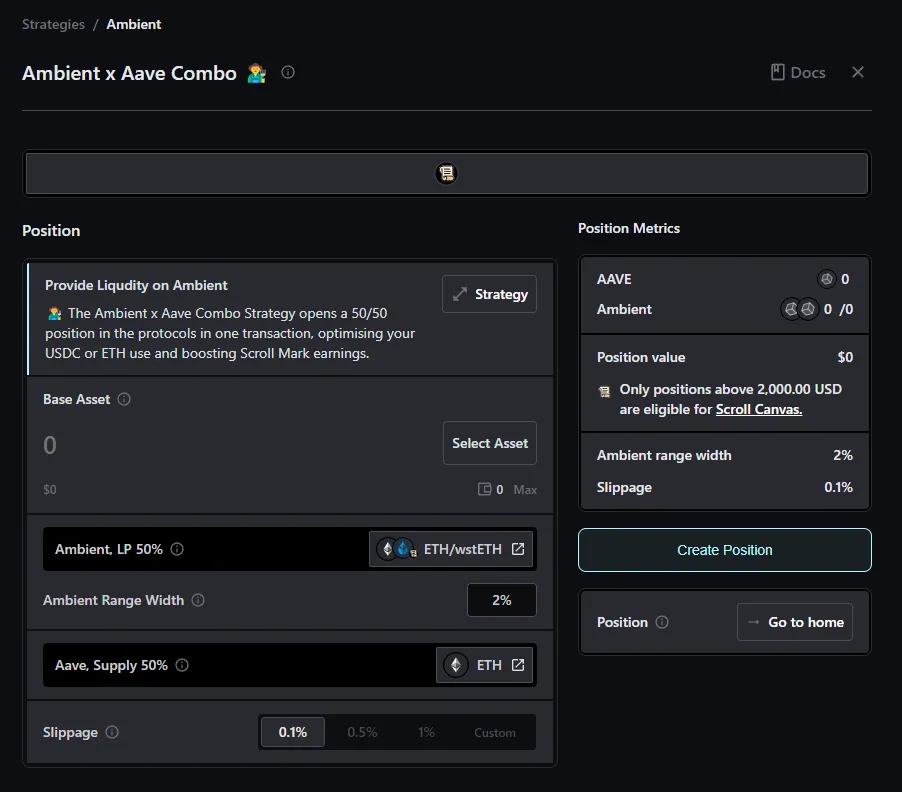The width and height of the screenshot is (902, 792).
Task: Click the Create Position button
Action: pos(724,550)
